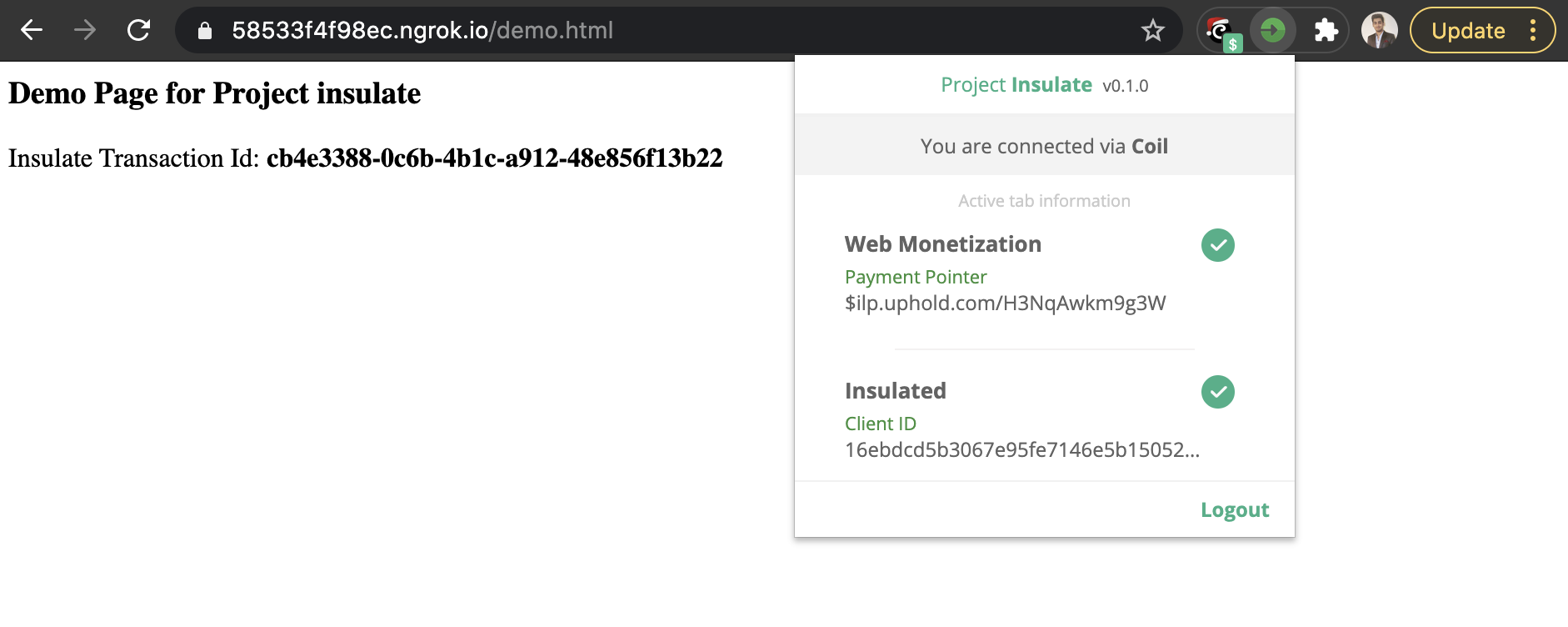Click the Insulated green checkmark
This screenshot has width=1568, height=627.
(x=1217, y=392)
